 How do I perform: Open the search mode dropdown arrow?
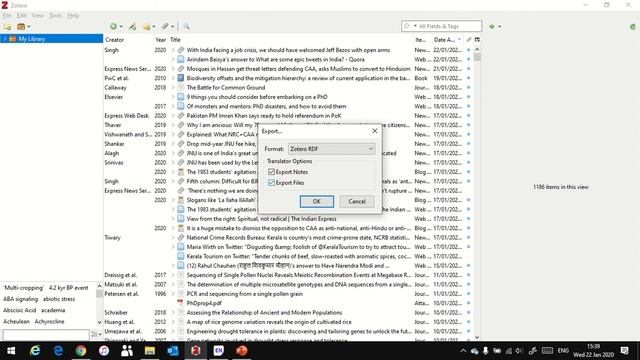pos(415,26)
